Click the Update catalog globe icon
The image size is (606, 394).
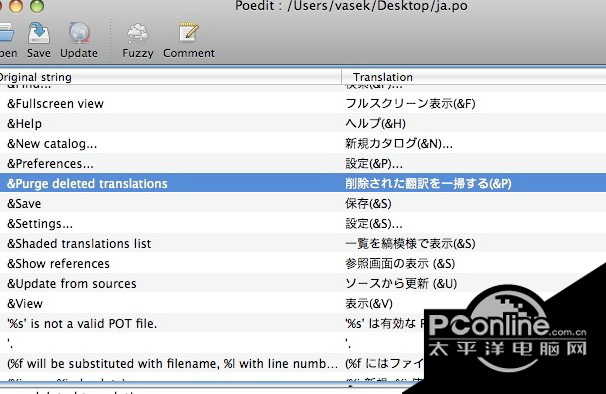pos(79,33)
